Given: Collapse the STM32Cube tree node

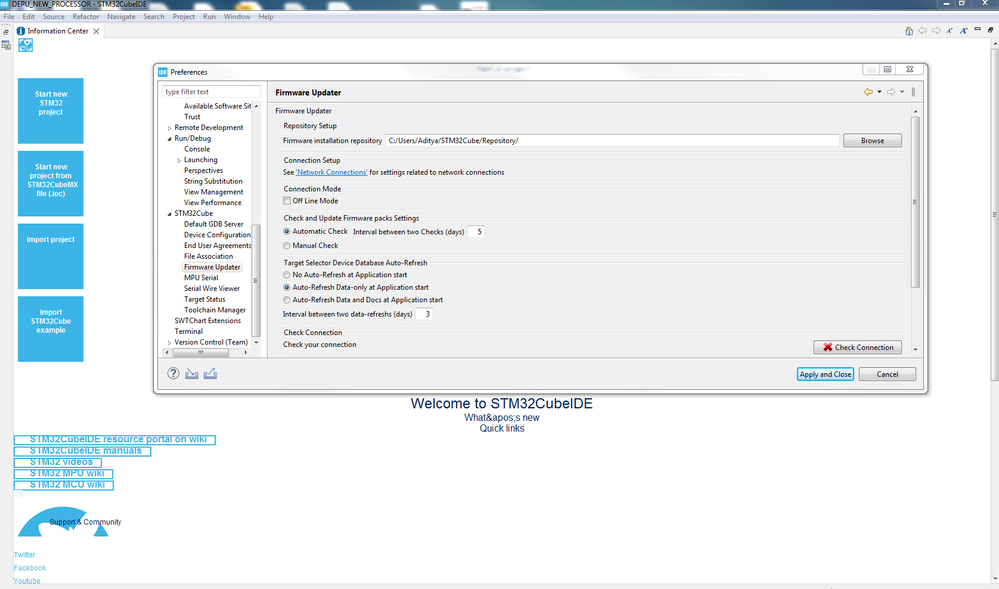Looking at the screenshot, I should point(169,214).
